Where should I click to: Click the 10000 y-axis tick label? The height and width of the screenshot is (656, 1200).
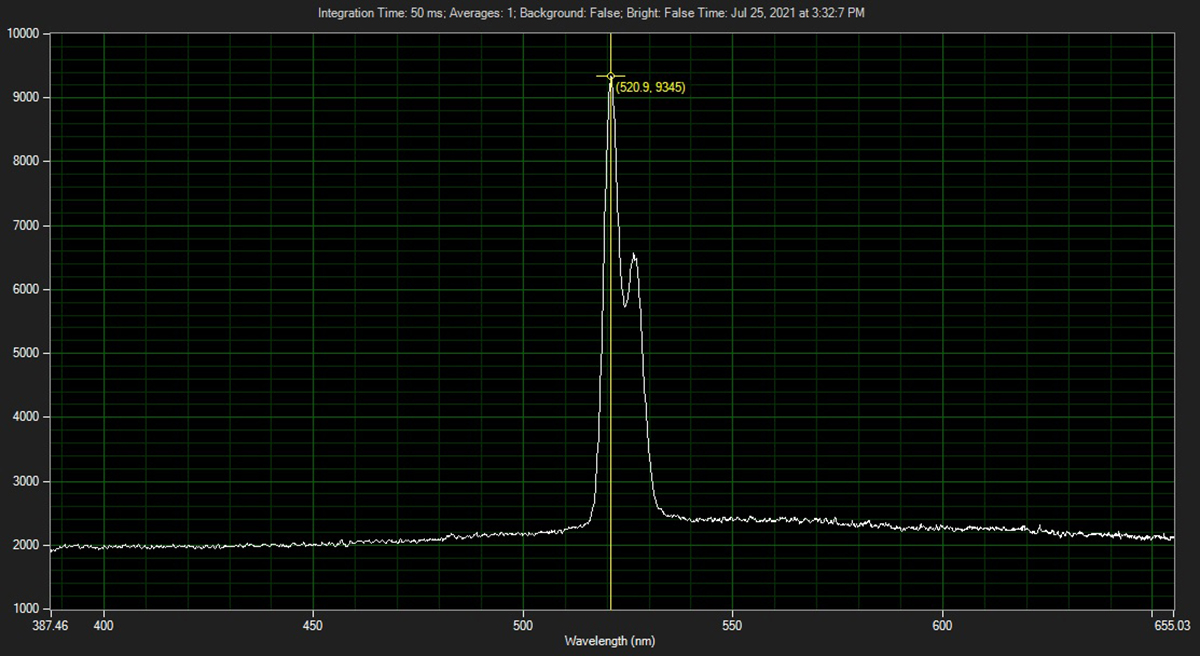(x=21, y=33)
